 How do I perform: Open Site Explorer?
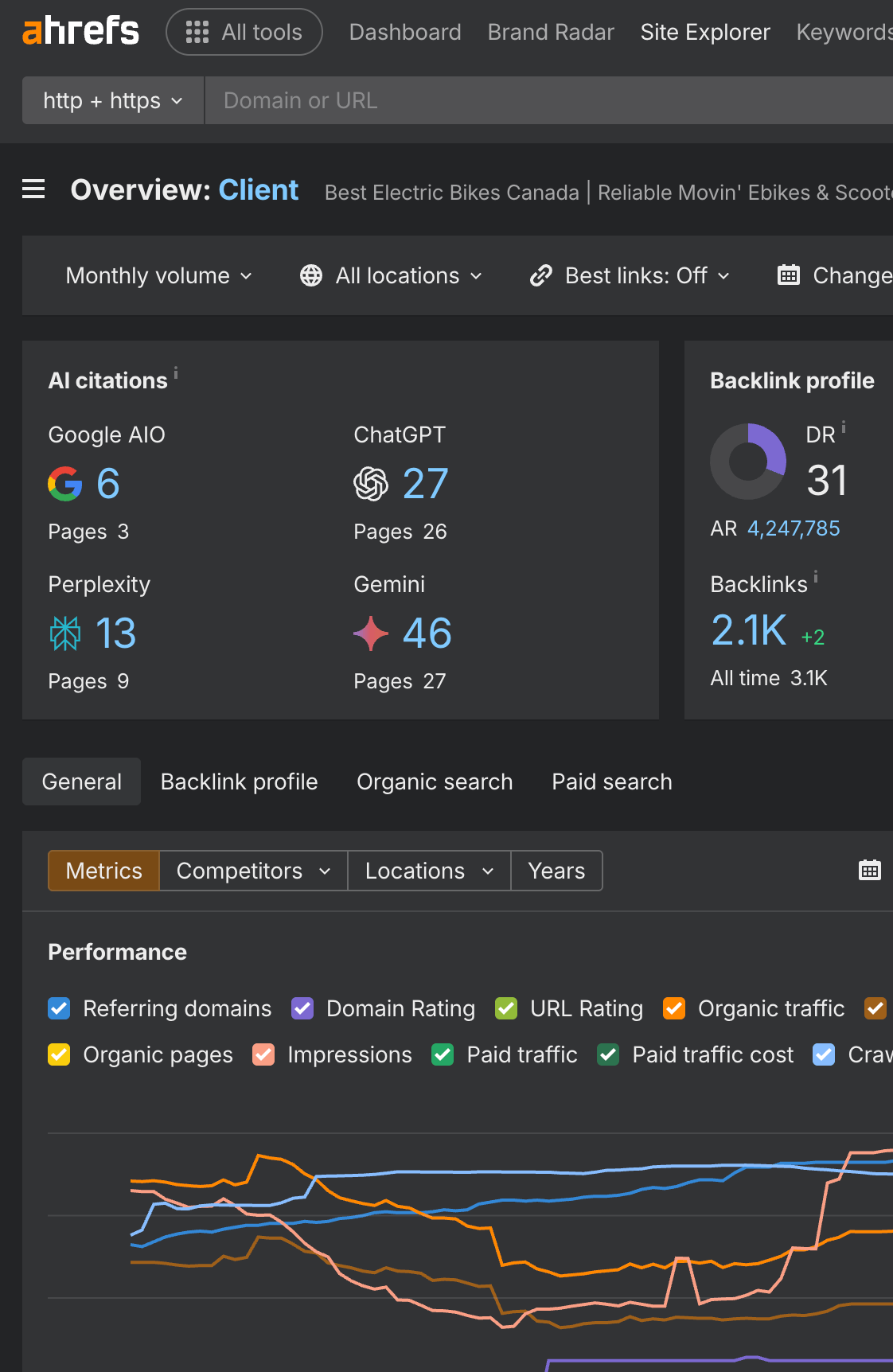(705, 32)
